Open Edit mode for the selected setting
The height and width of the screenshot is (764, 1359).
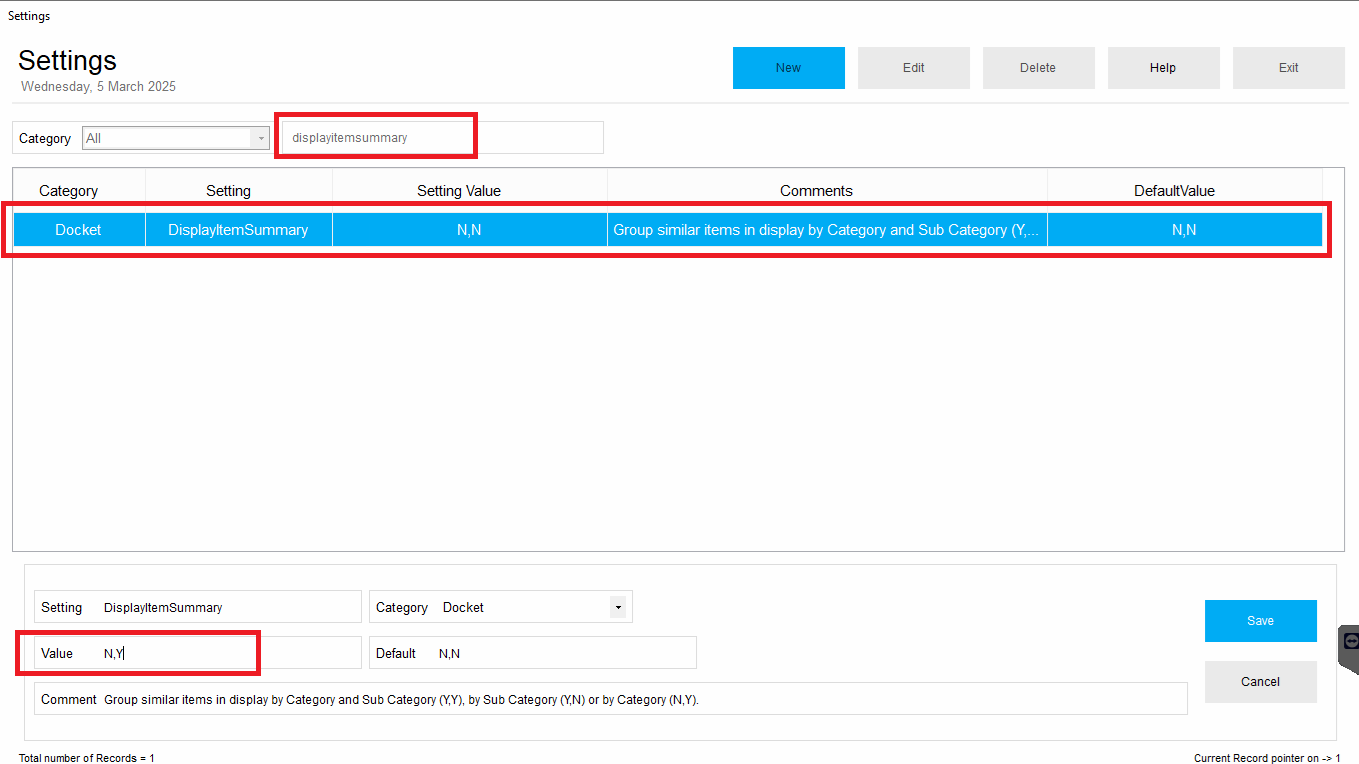coord(913,68)
